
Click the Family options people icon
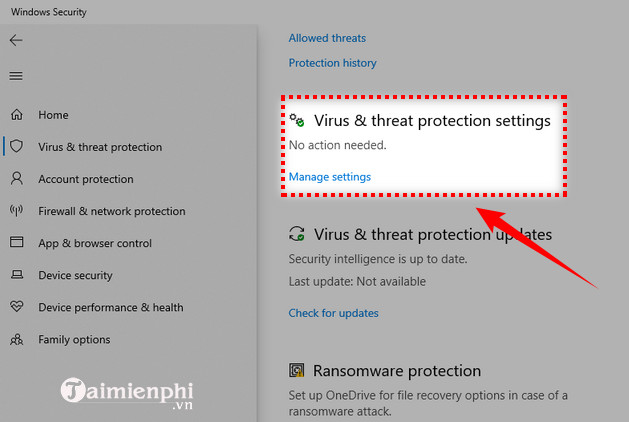coord(17,339)
